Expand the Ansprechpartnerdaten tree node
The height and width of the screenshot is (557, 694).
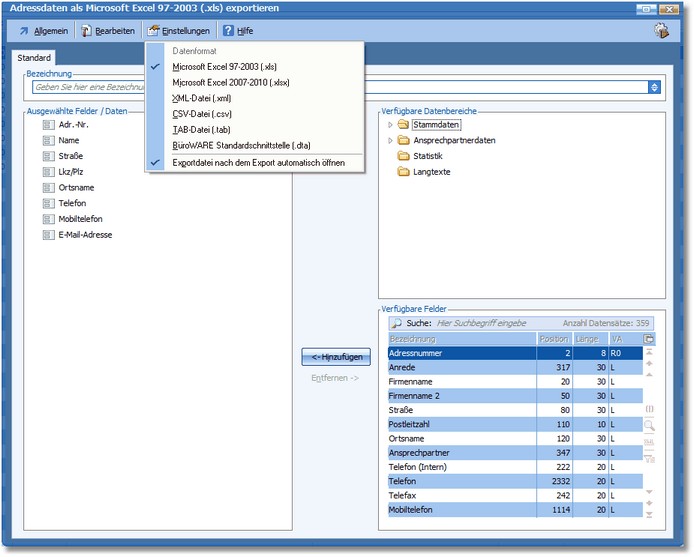coord(390,141)
